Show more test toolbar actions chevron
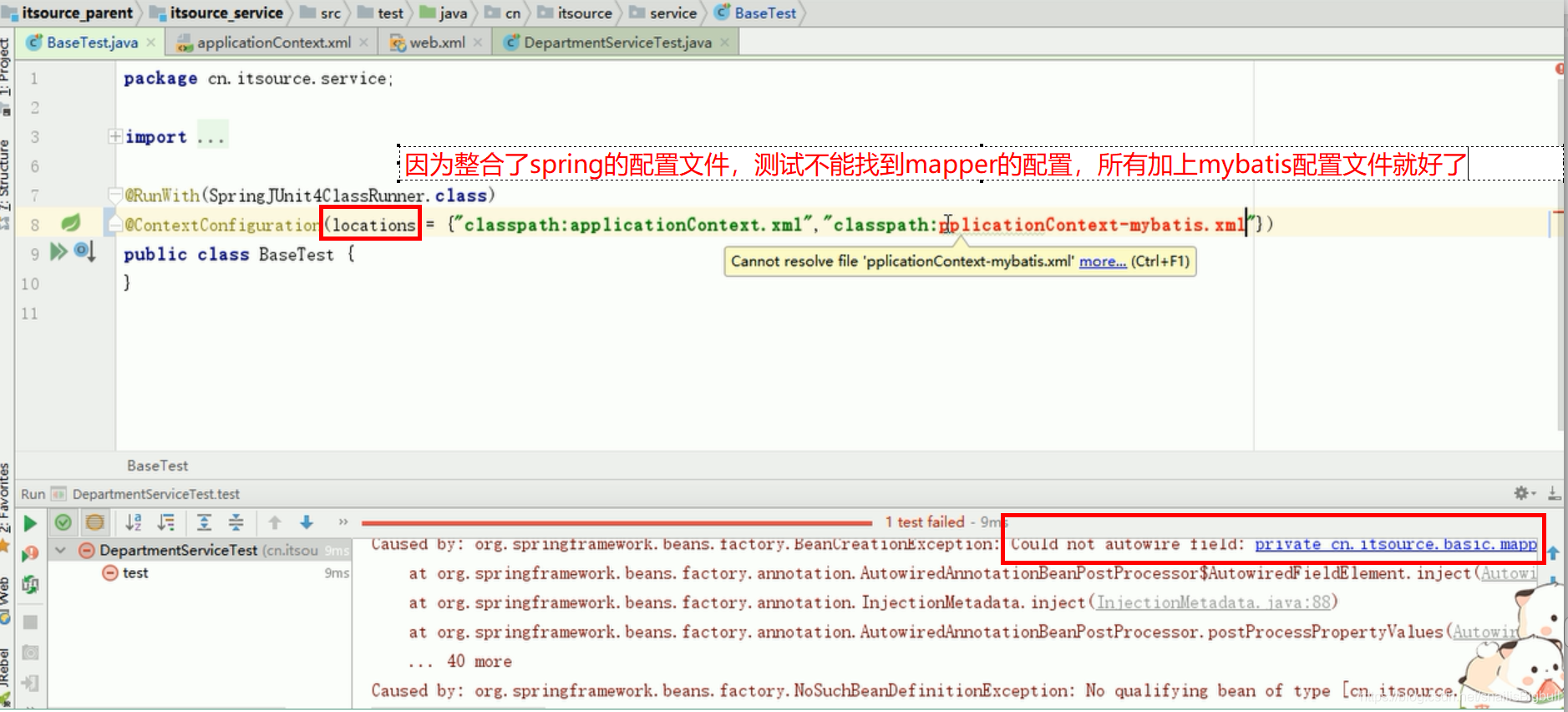Image resolution: width=1568 pixels, height=712 pixels. pos(343,522)
